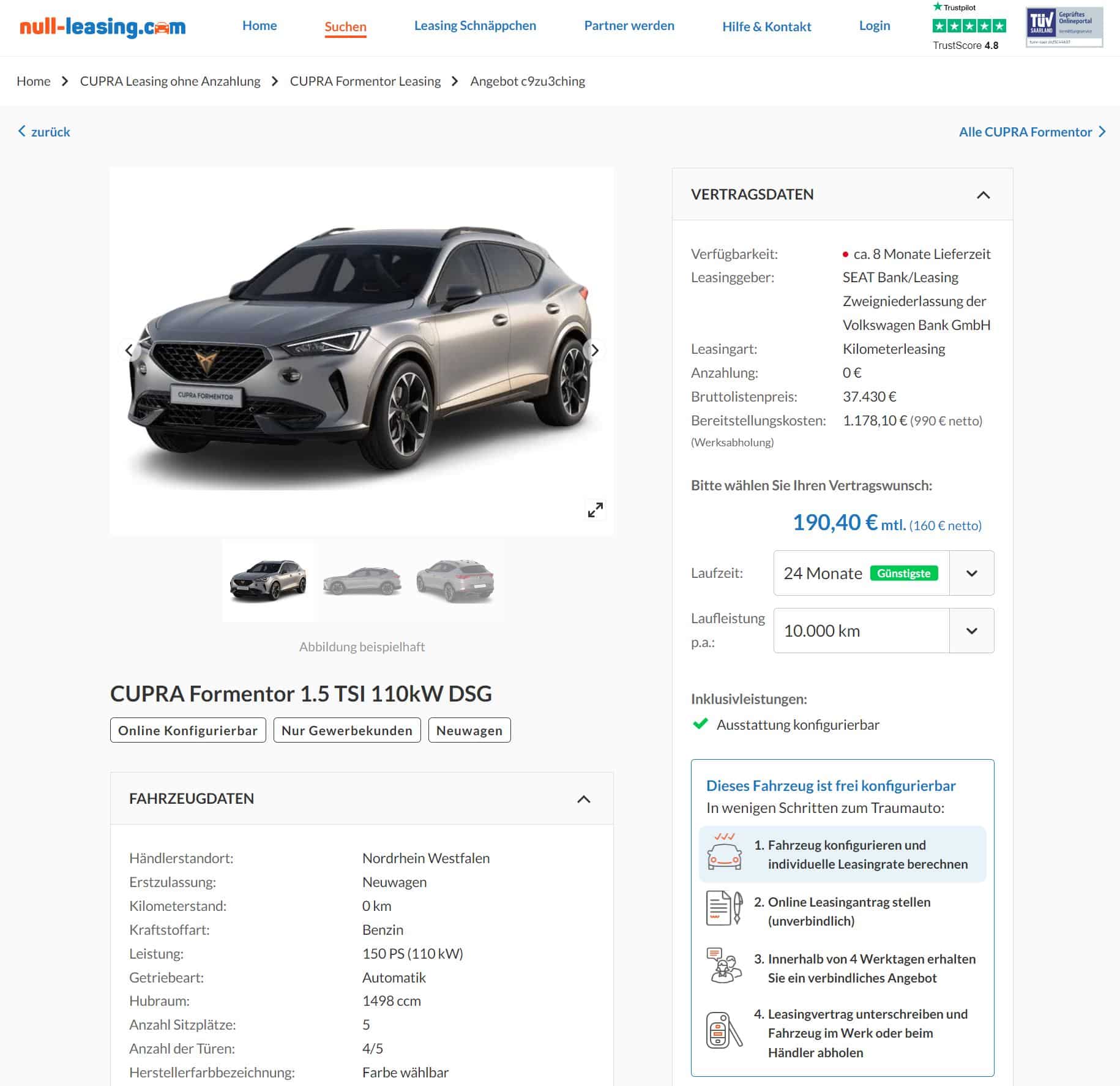Go to the Home menu item
The width and height of the screenshot is (1120, 1086).
coord(259,26)
